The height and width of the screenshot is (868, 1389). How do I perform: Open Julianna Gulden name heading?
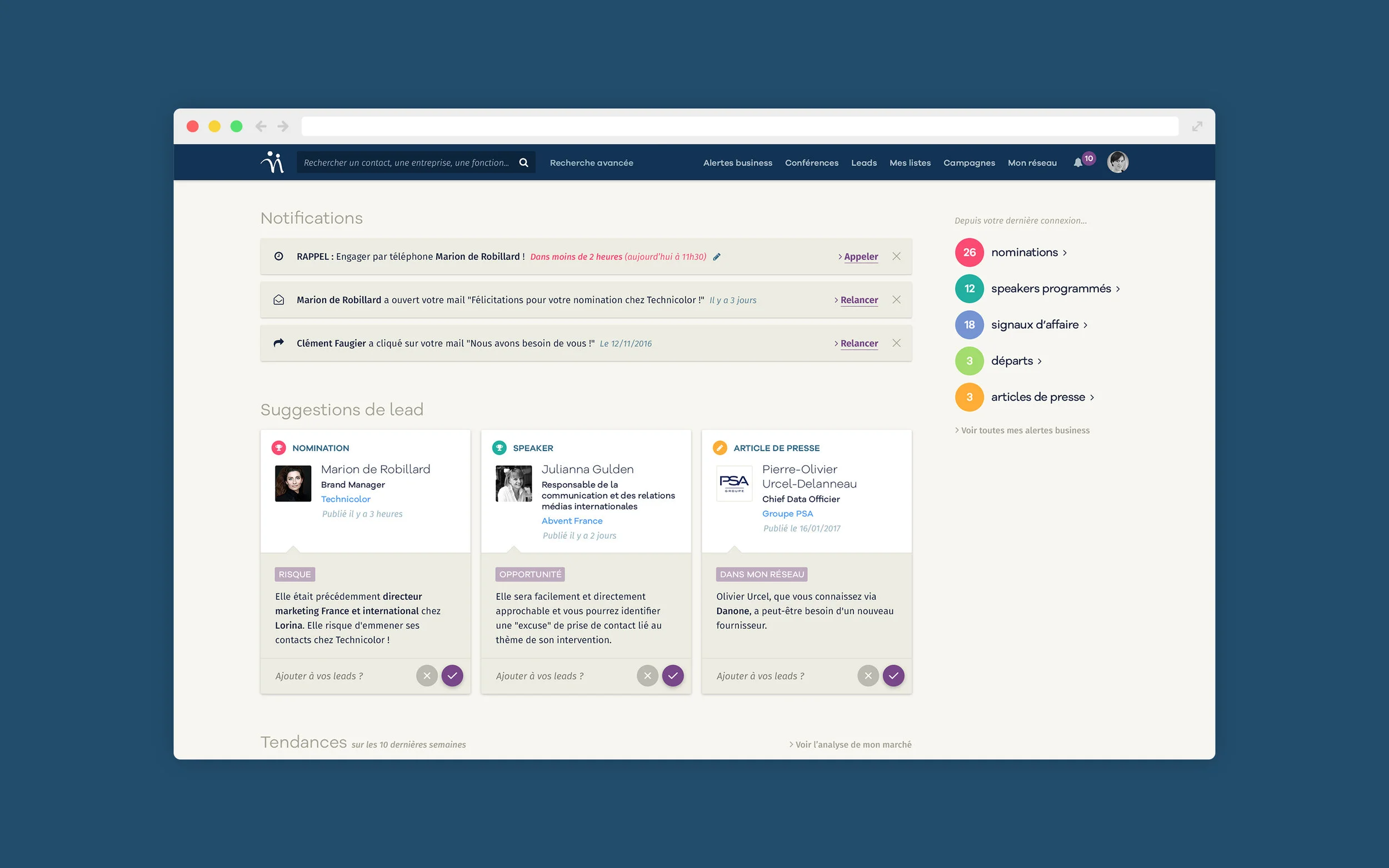pyautogui.click(x=587, y=469)
